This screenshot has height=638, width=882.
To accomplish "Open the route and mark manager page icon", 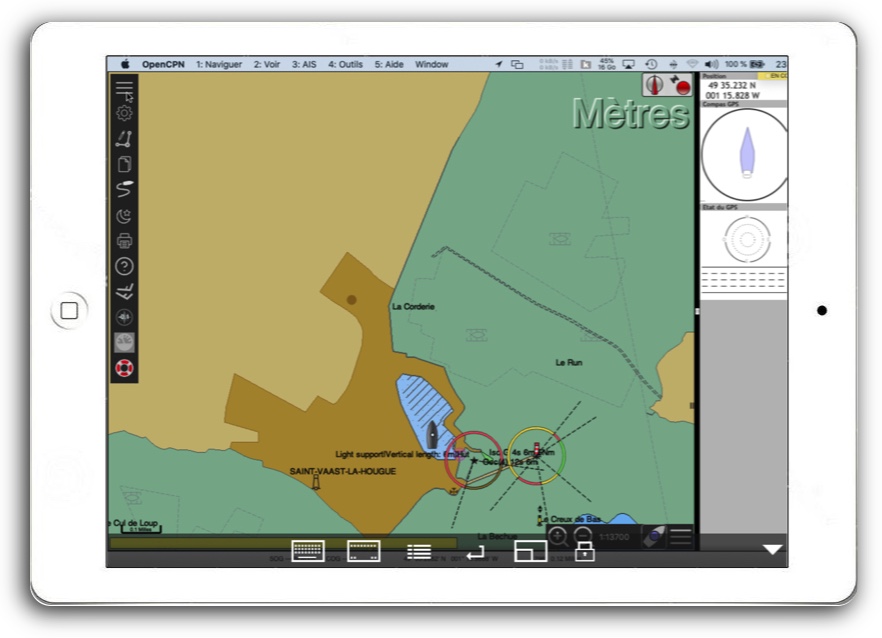I will 124,164.
